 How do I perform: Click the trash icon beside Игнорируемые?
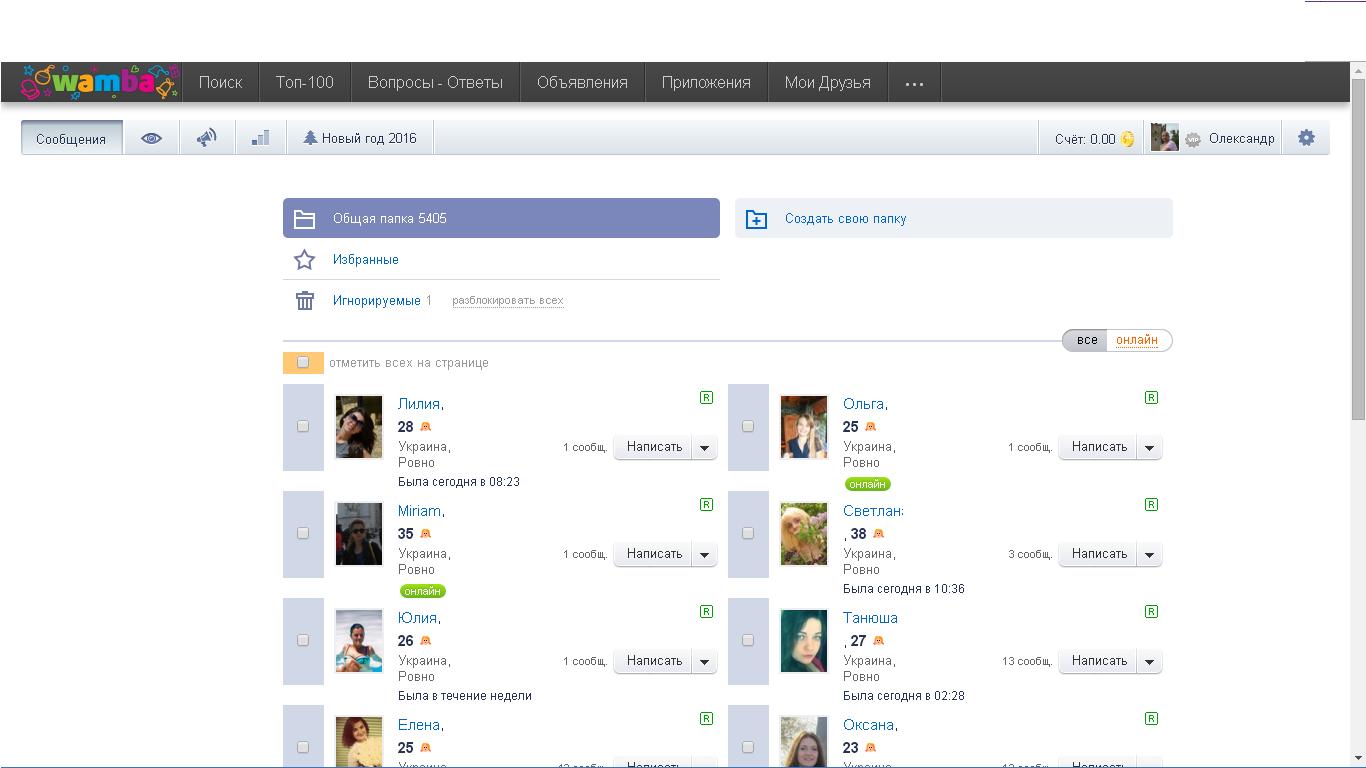305,300
